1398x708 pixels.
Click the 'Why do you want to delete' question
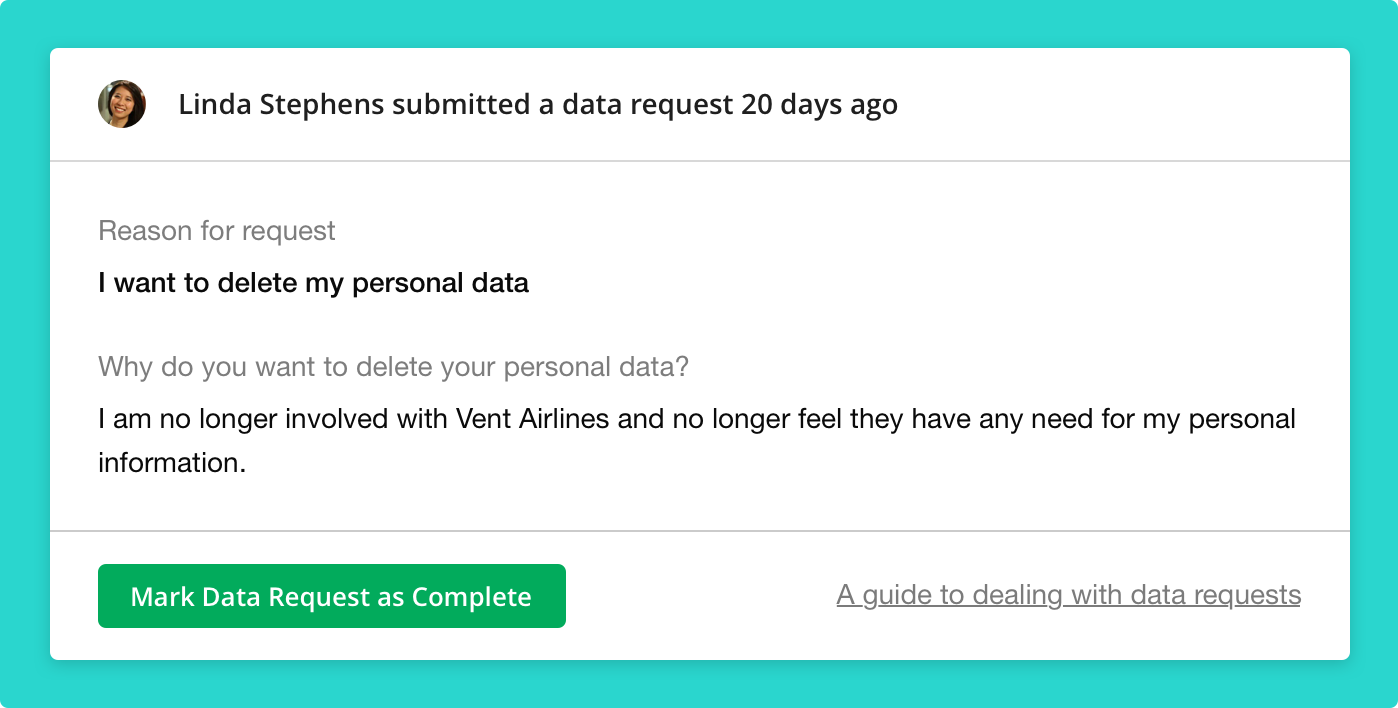pyautogui.click(x=394, y=367)
